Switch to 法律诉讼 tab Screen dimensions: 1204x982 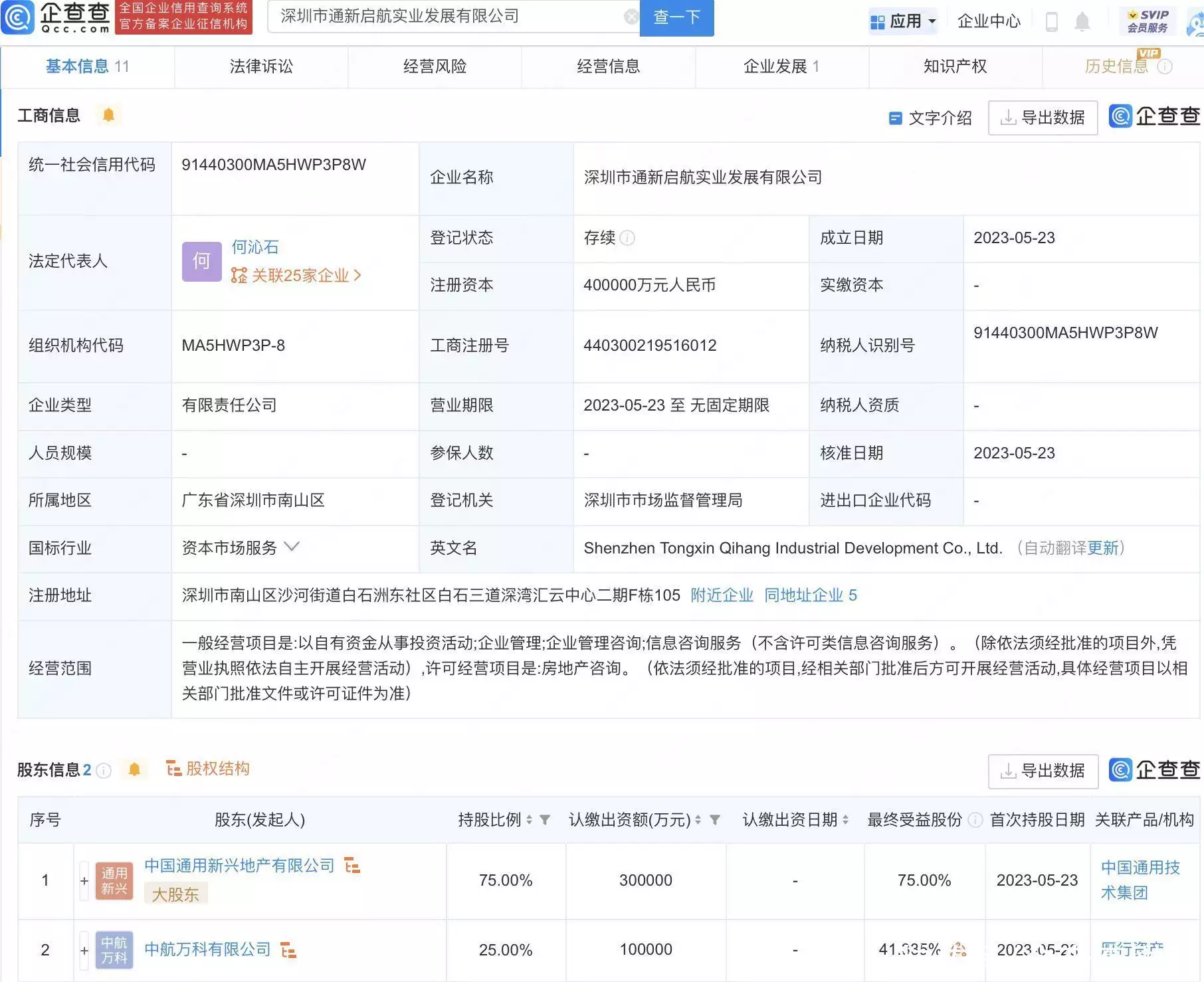point(261,66)
